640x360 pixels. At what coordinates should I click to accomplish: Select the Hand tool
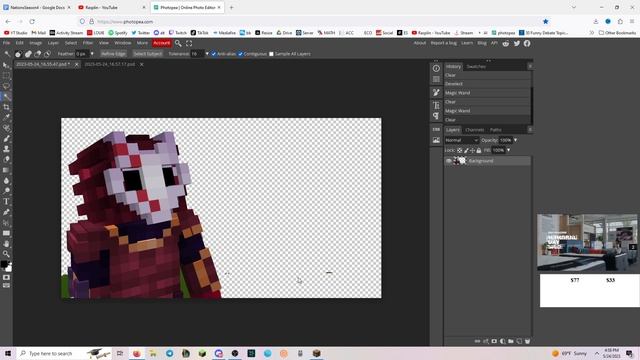pos(6,244)
